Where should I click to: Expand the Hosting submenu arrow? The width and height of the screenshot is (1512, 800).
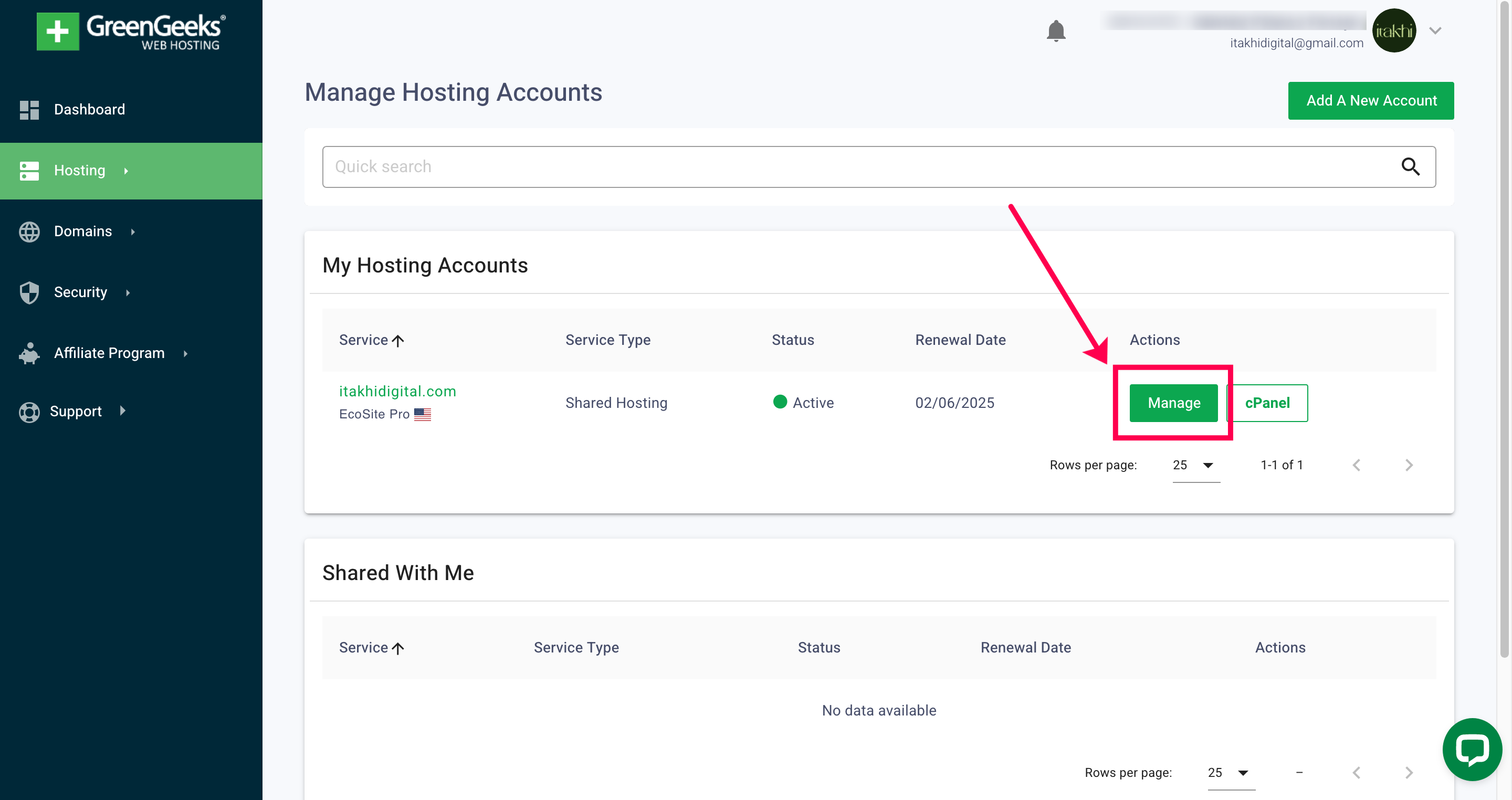125,171
